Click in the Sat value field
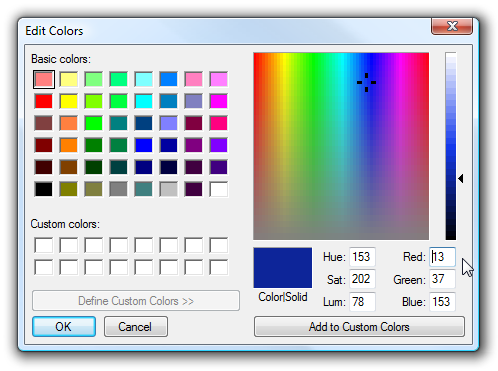The image size is (498, 371). [x=362, y=279]
